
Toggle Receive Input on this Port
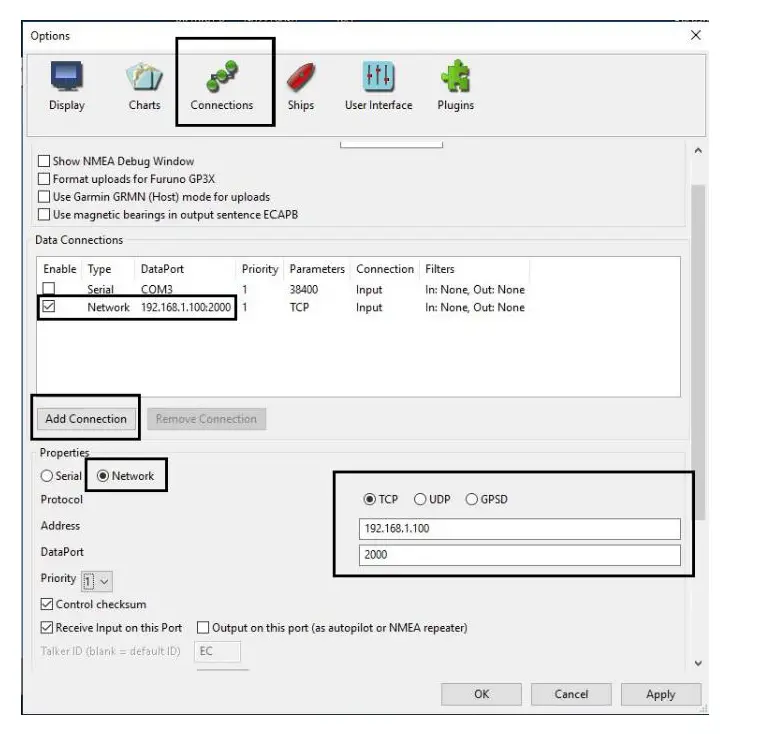click(x=47, y=627)
